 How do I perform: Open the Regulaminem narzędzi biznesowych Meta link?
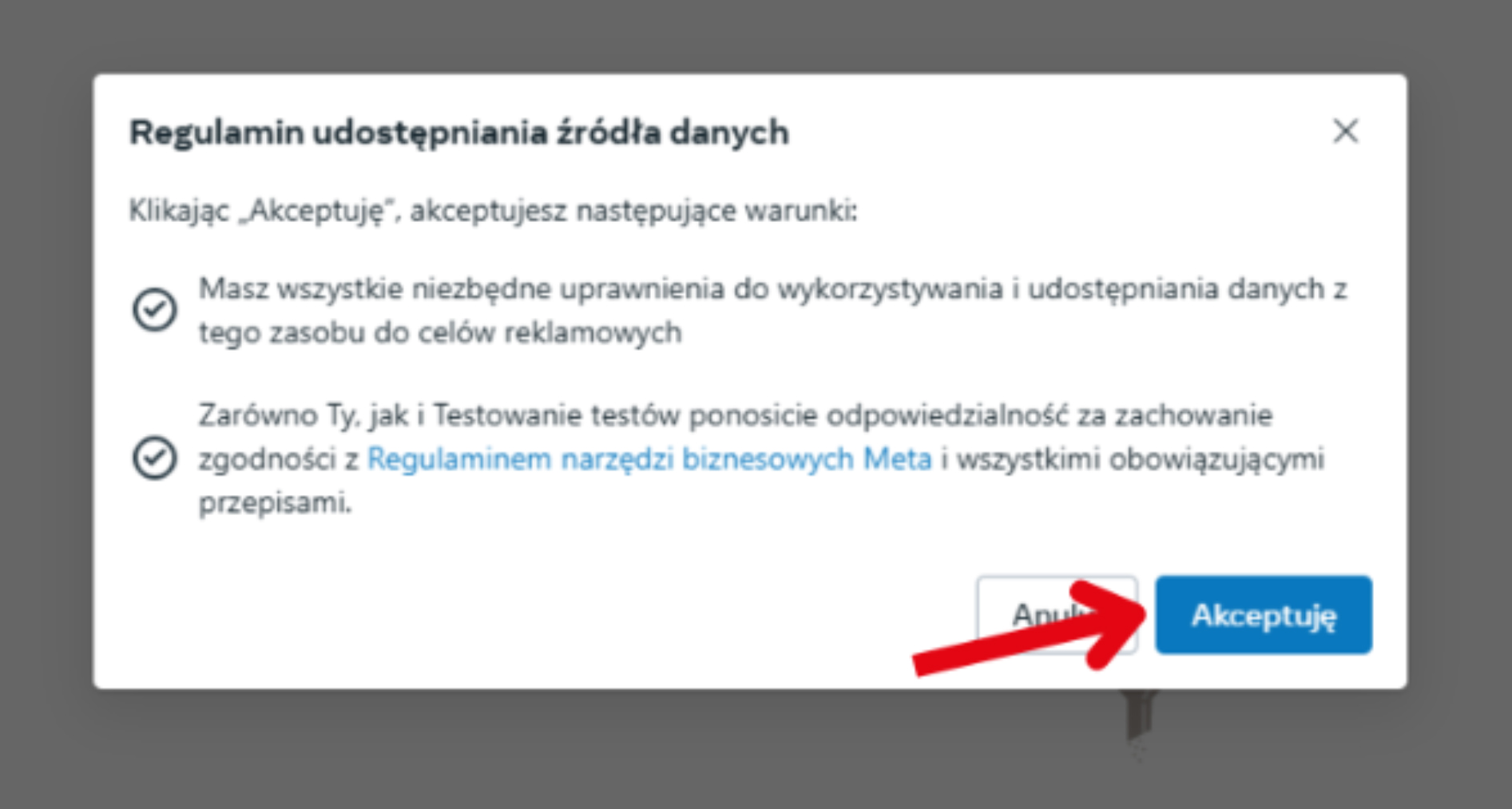coord(649,459)
